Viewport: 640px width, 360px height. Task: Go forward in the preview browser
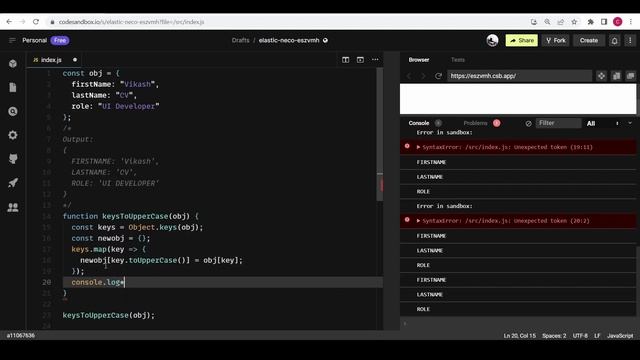(423, 76)
